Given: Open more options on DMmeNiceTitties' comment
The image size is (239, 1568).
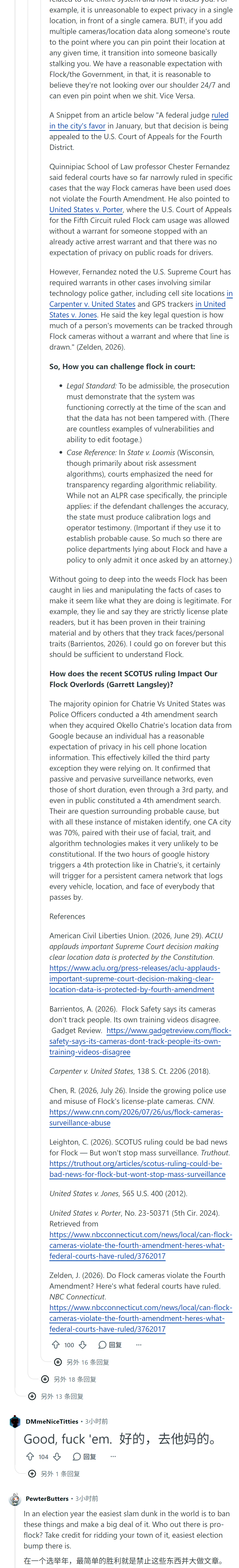Looking at the screenshot, I should tap(112, 1457).
